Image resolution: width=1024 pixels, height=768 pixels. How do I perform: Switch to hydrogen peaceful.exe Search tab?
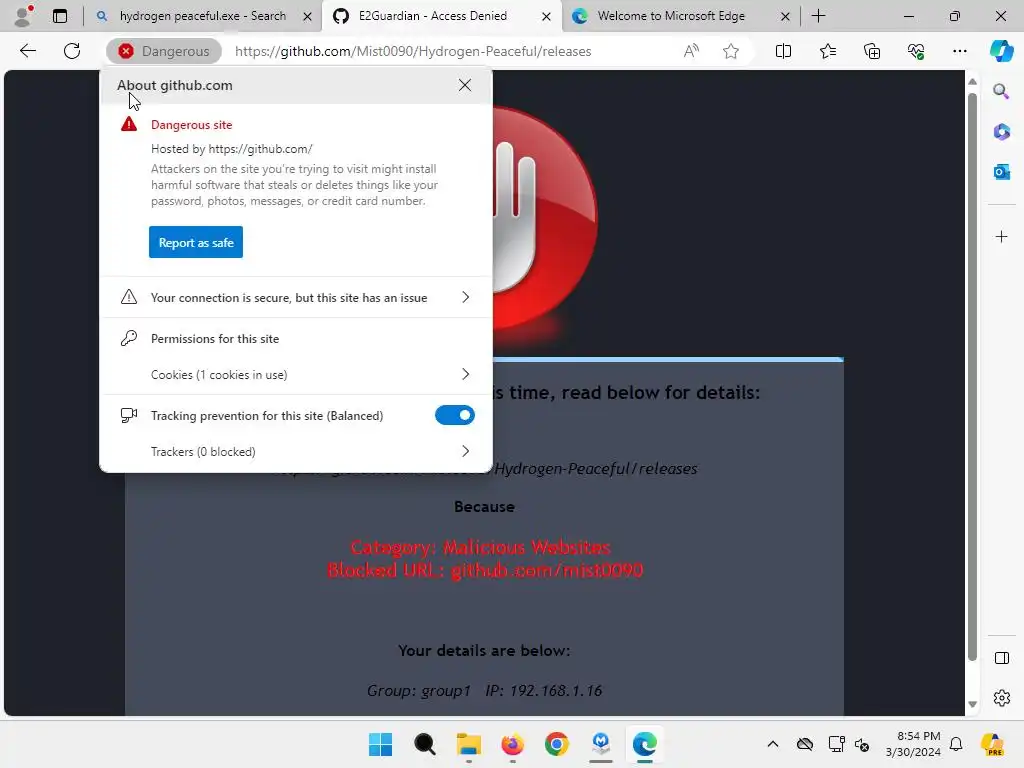pyautogui.click(x=202, y=16)
